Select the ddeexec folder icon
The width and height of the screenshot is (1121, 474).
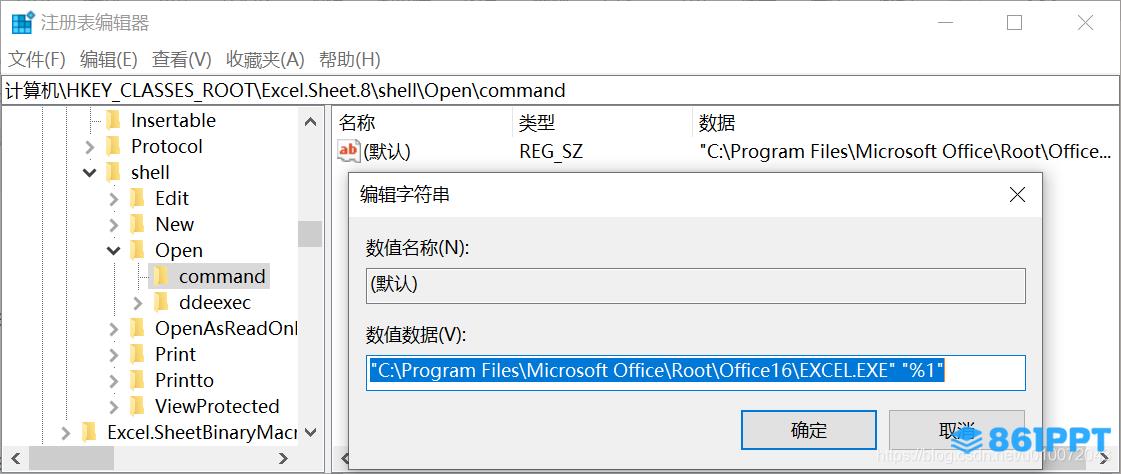161,302
